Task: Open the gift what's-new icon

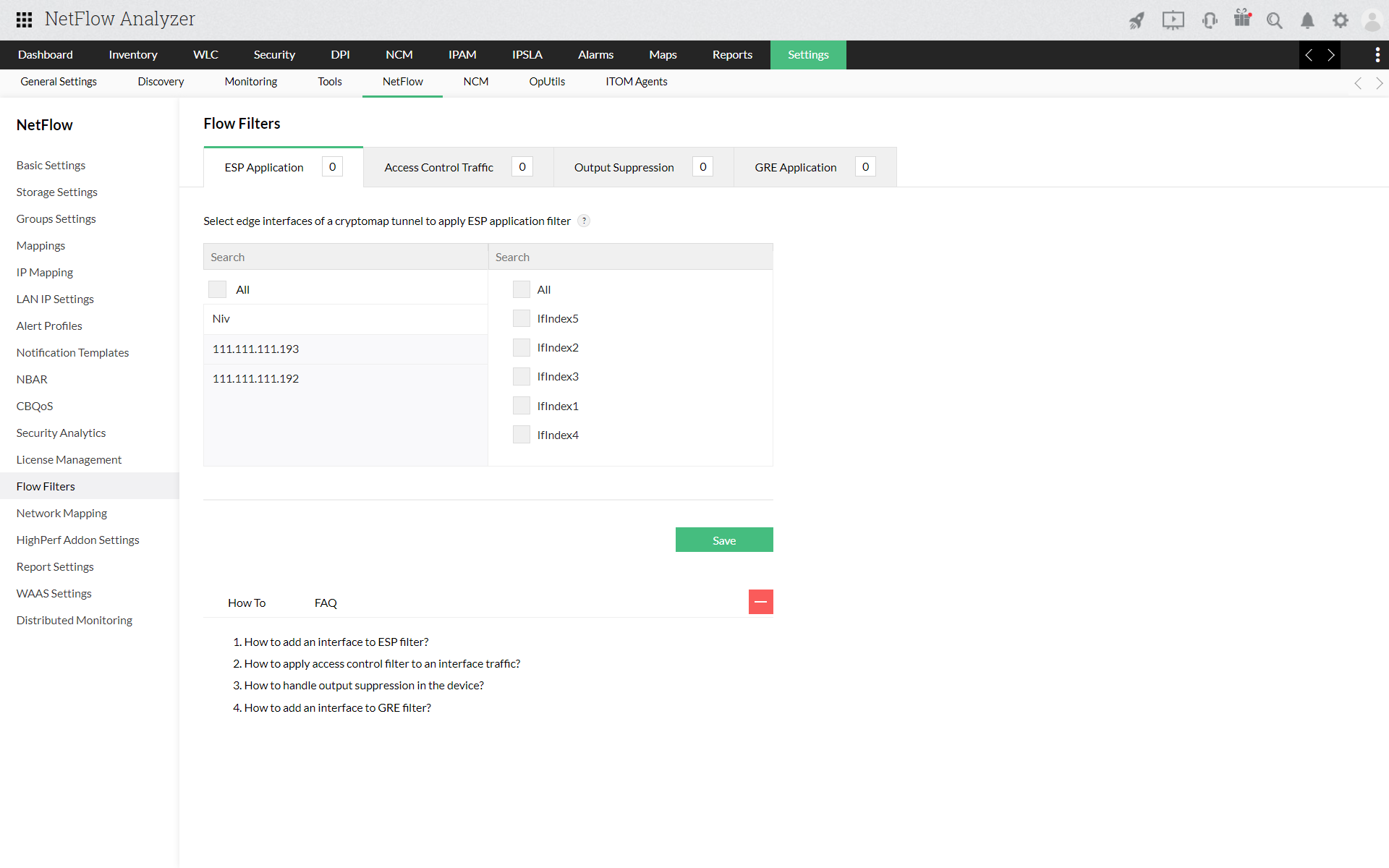Action: [x=1242, y=20]
